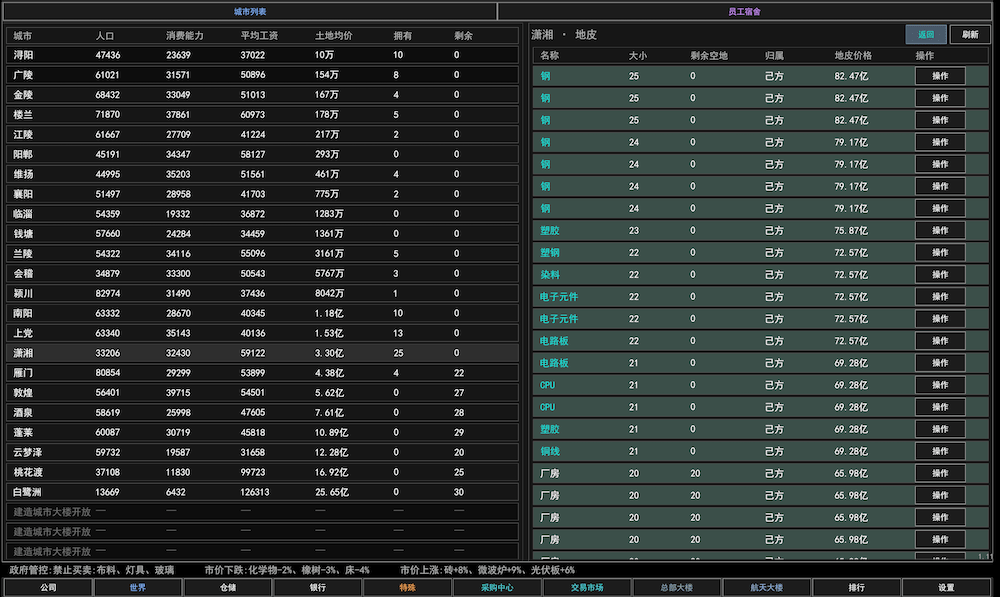1000x597 pixels.
Task: Select the 浔阳 city row
Action: [x=262, y=55]
